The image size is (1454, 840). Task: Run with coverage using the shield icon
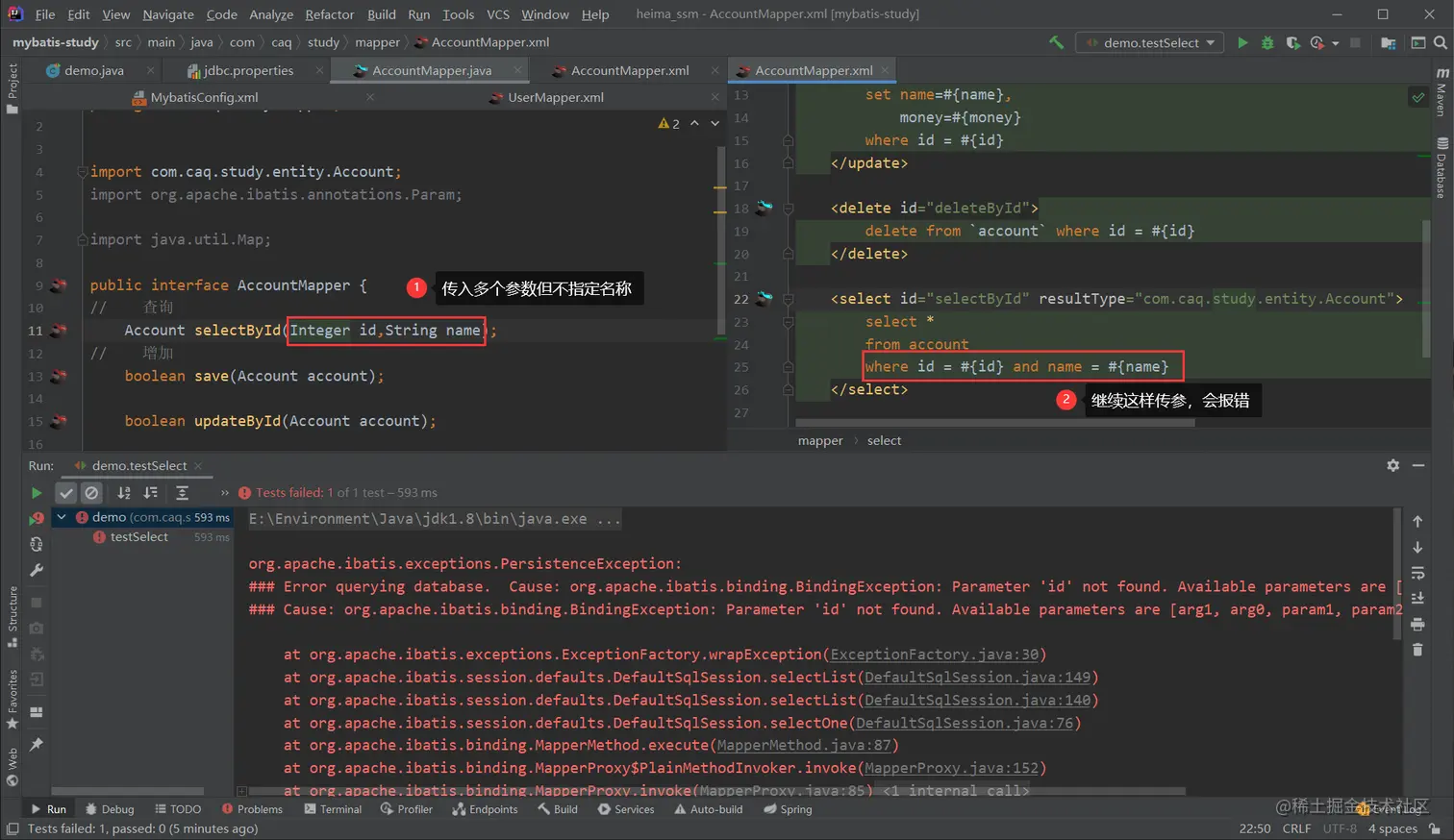[1292, 42]
